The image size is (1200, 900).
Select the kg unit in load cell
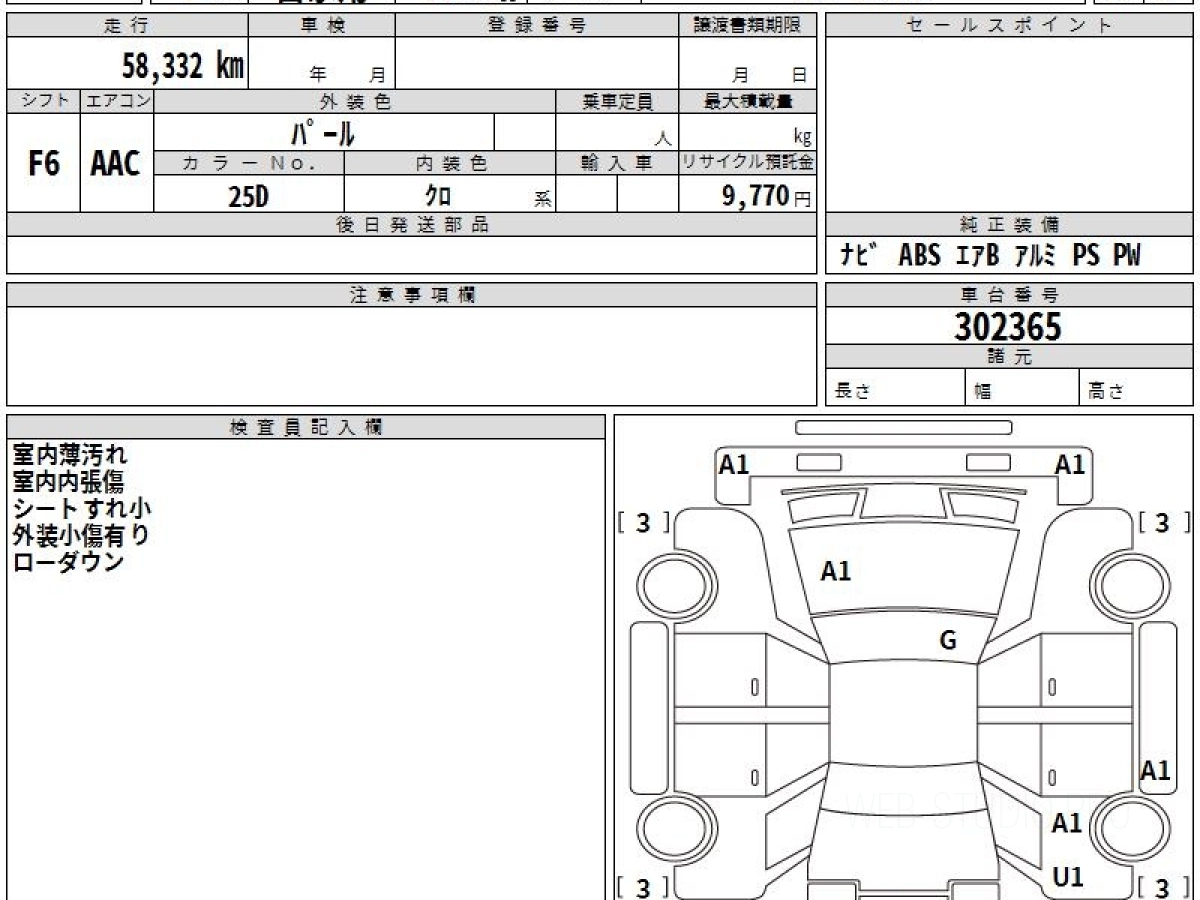pyautogui.click(x=802, y=137)
